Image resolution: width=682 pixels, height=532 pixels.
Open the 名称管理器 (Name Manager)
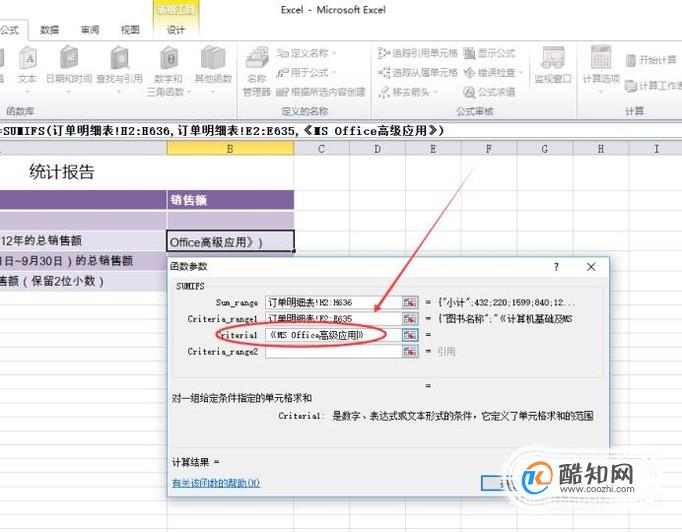[x=257, y=72]
